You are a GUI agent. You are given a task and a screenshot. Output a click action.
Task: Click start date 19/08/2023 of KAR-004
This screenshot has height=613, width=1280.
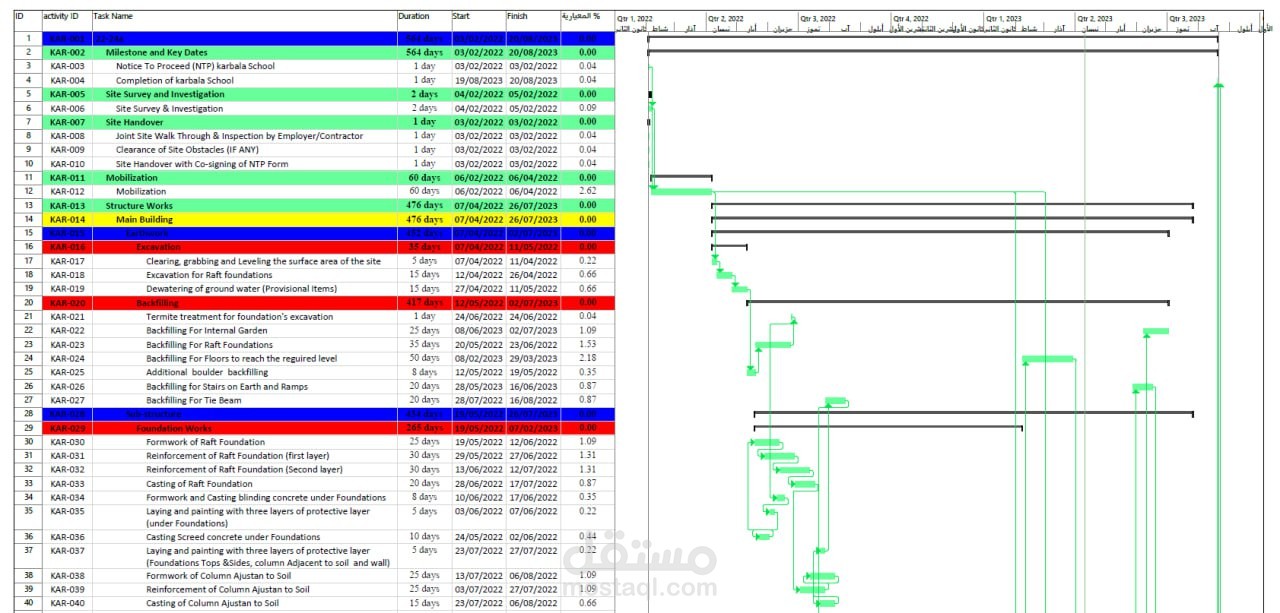tap(479, 80)
